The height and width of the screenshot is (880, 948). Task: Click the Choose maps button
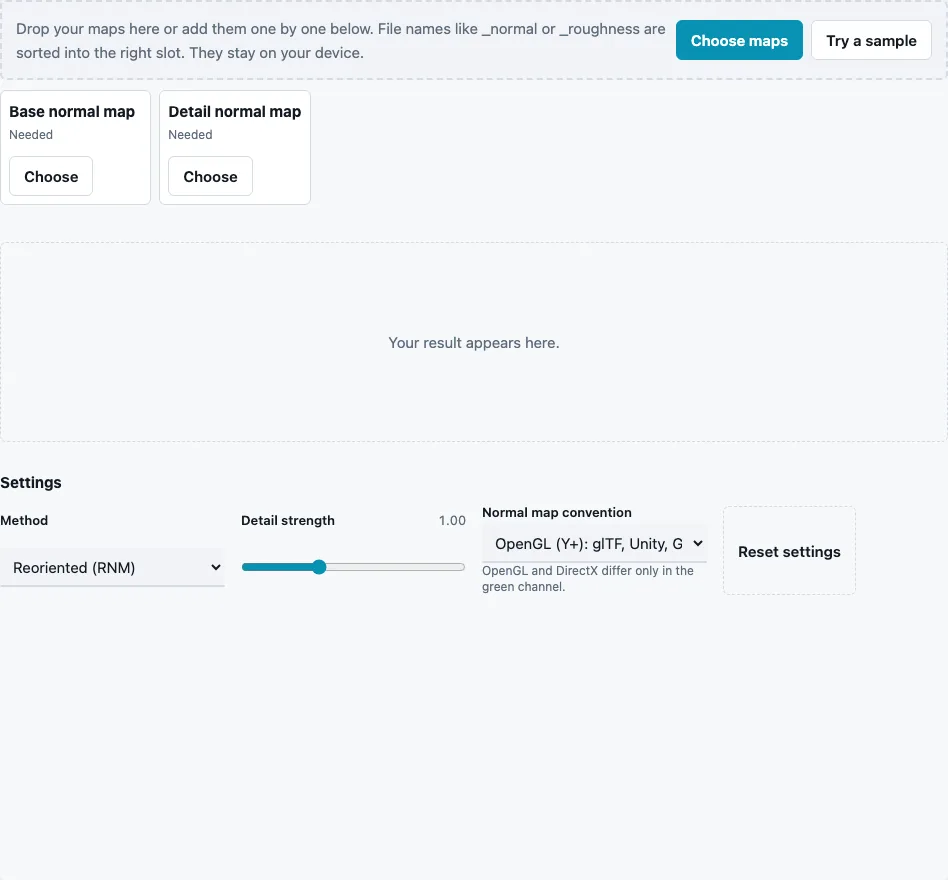[x=739, y=40]
